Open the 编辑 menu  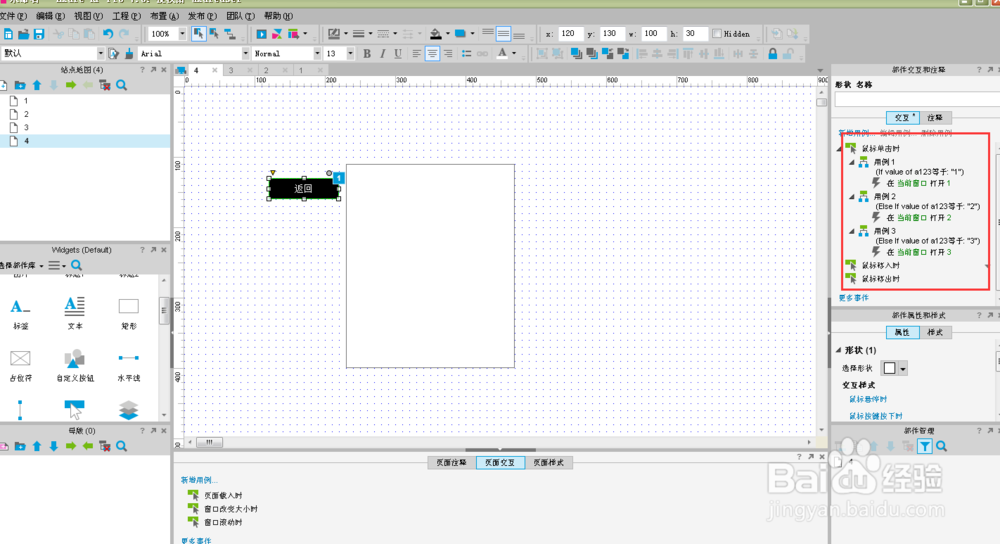pos(50,16)
